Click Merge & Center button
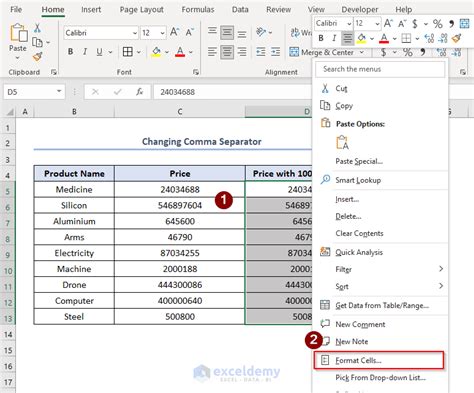Screen dimensions: 474x393 [321, 52]
